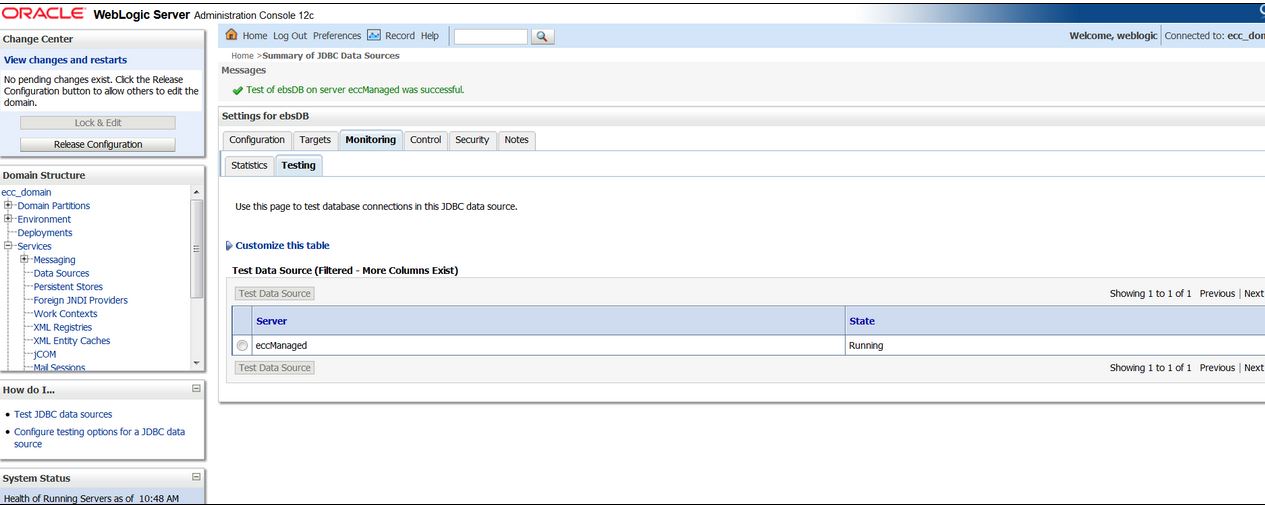Image resolution: width=1265 pixels, height=505 pixels.
Task: Collapse the How do I panel
Action: (196, 389)
